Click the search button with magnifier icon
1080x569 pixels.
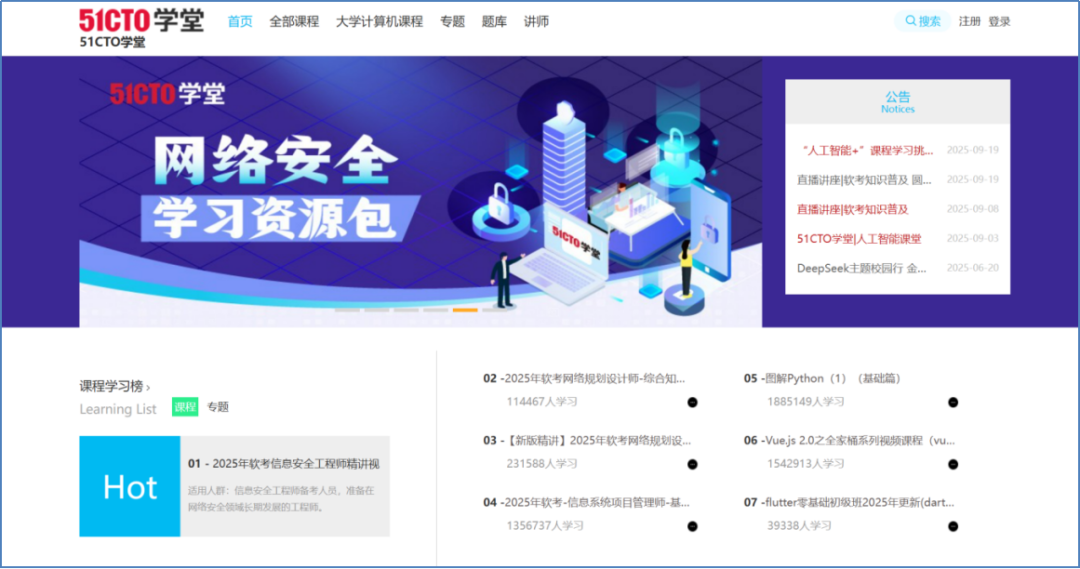pos(922,21)
